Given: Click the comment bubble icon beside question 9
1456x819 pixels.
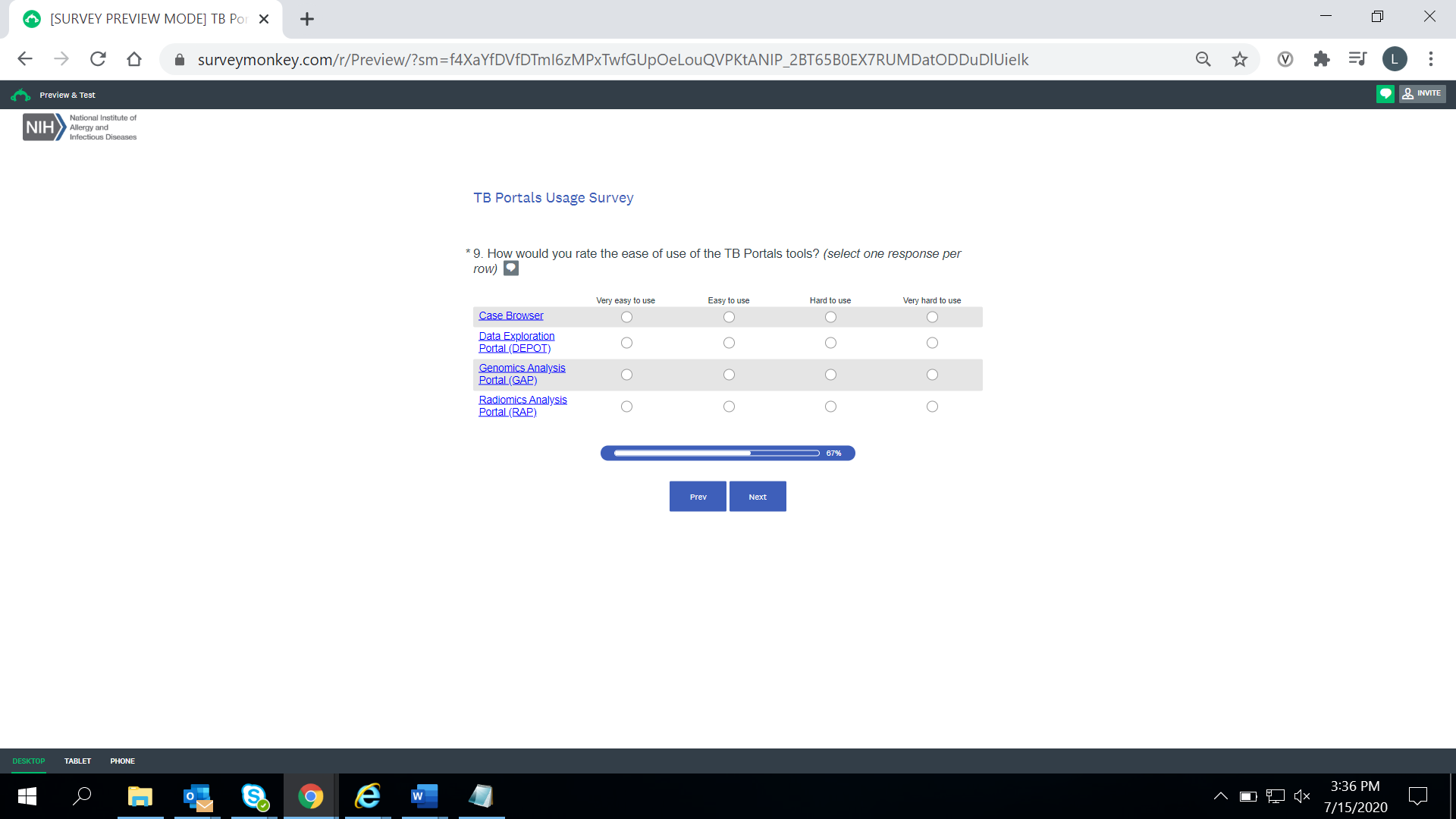Looking at the screenshot, I should point(511,268).
